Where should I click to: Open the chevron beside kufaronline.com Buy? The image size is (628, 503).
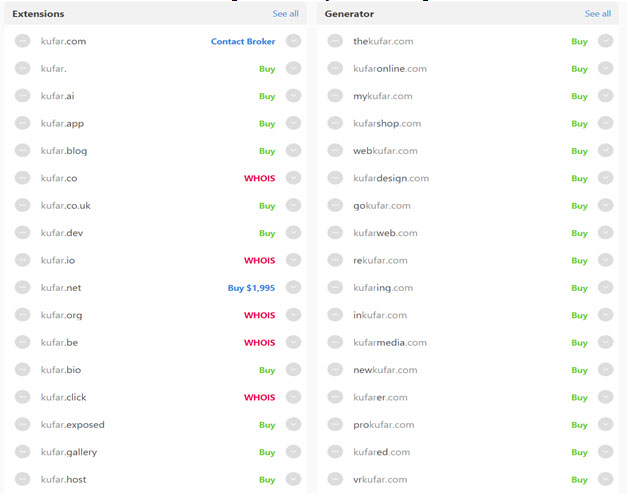pyautogui.click(x=605, y=68)
